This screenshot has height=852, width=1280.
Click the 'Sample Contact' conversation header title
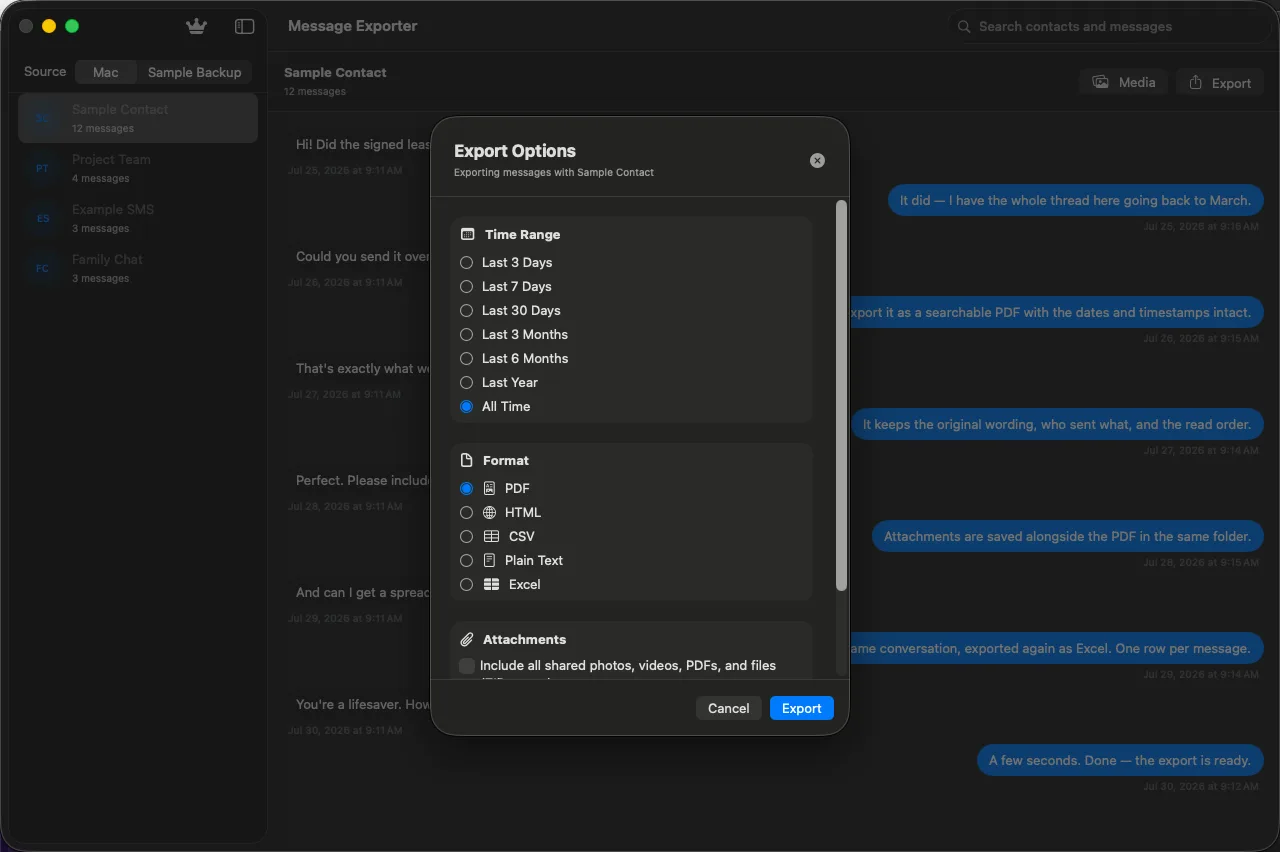335,72
